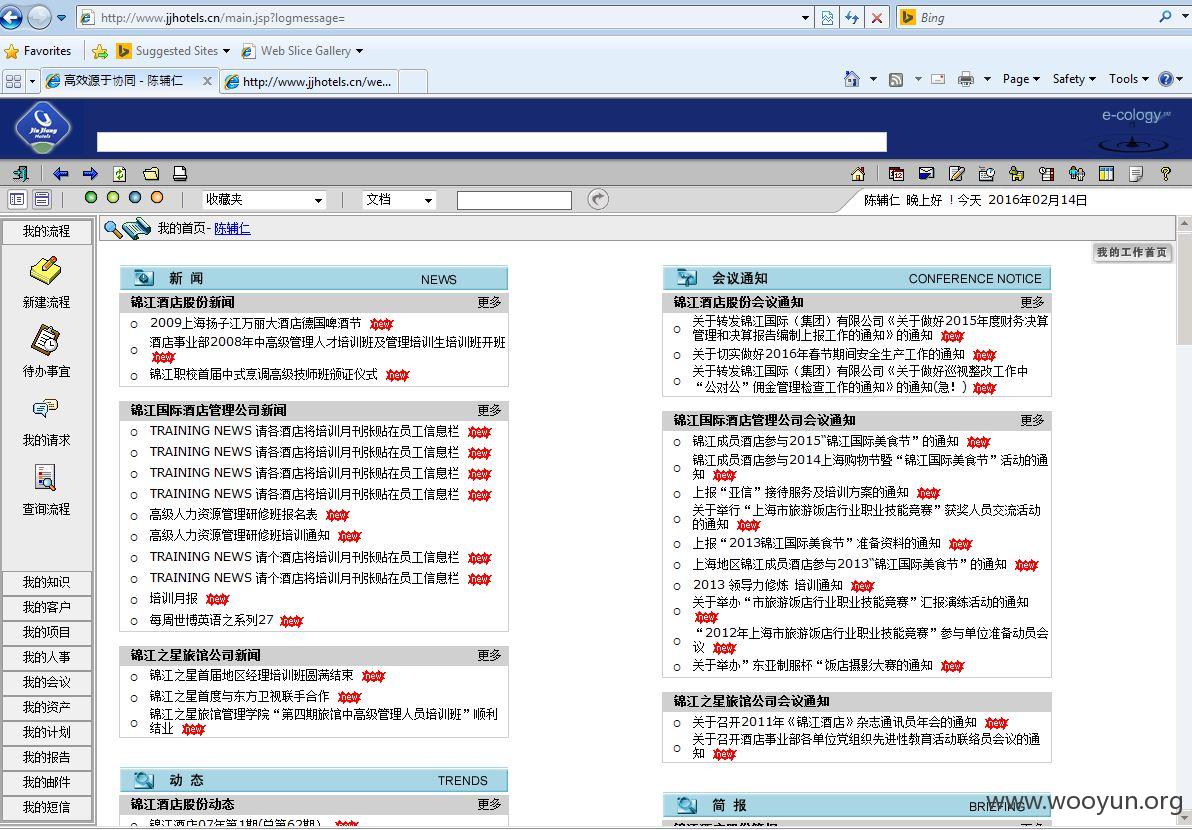This screenshot has width=1192, height=830.
Task: Open the 我的知识 sidebar section
Action: (x=47, y=582)
